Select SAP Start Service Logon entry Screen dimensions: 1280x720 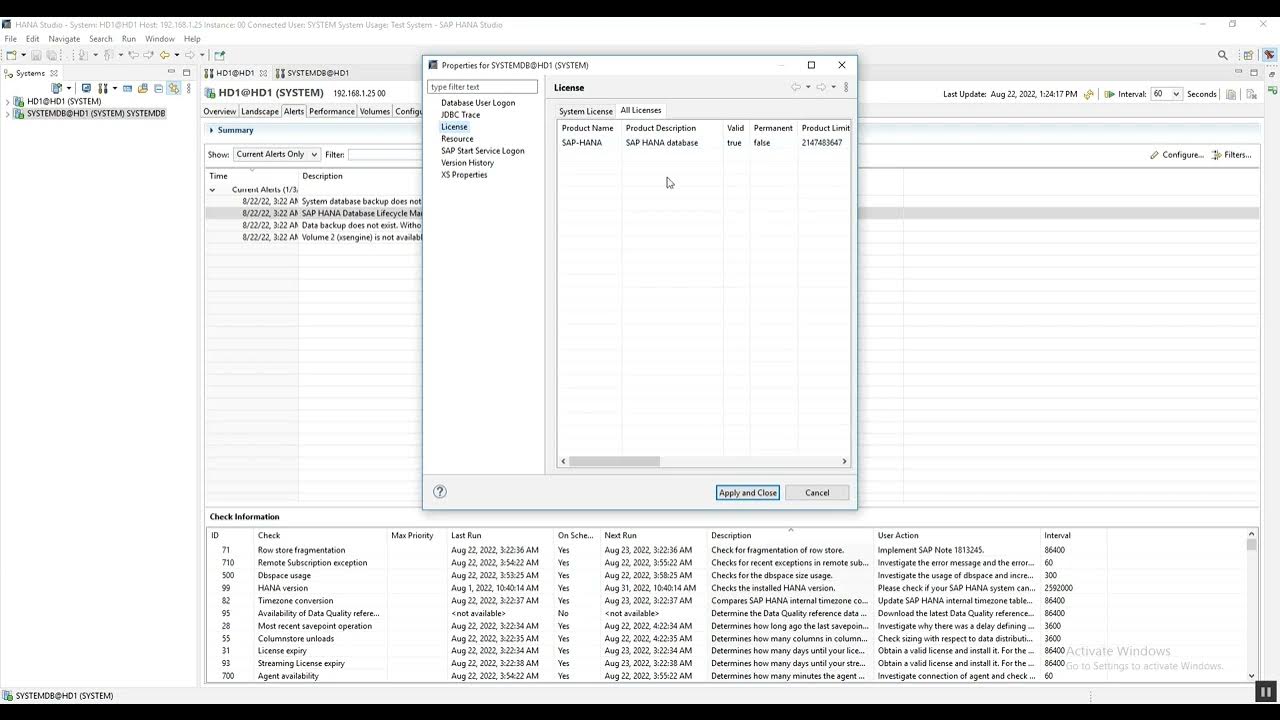click(483, 151)
